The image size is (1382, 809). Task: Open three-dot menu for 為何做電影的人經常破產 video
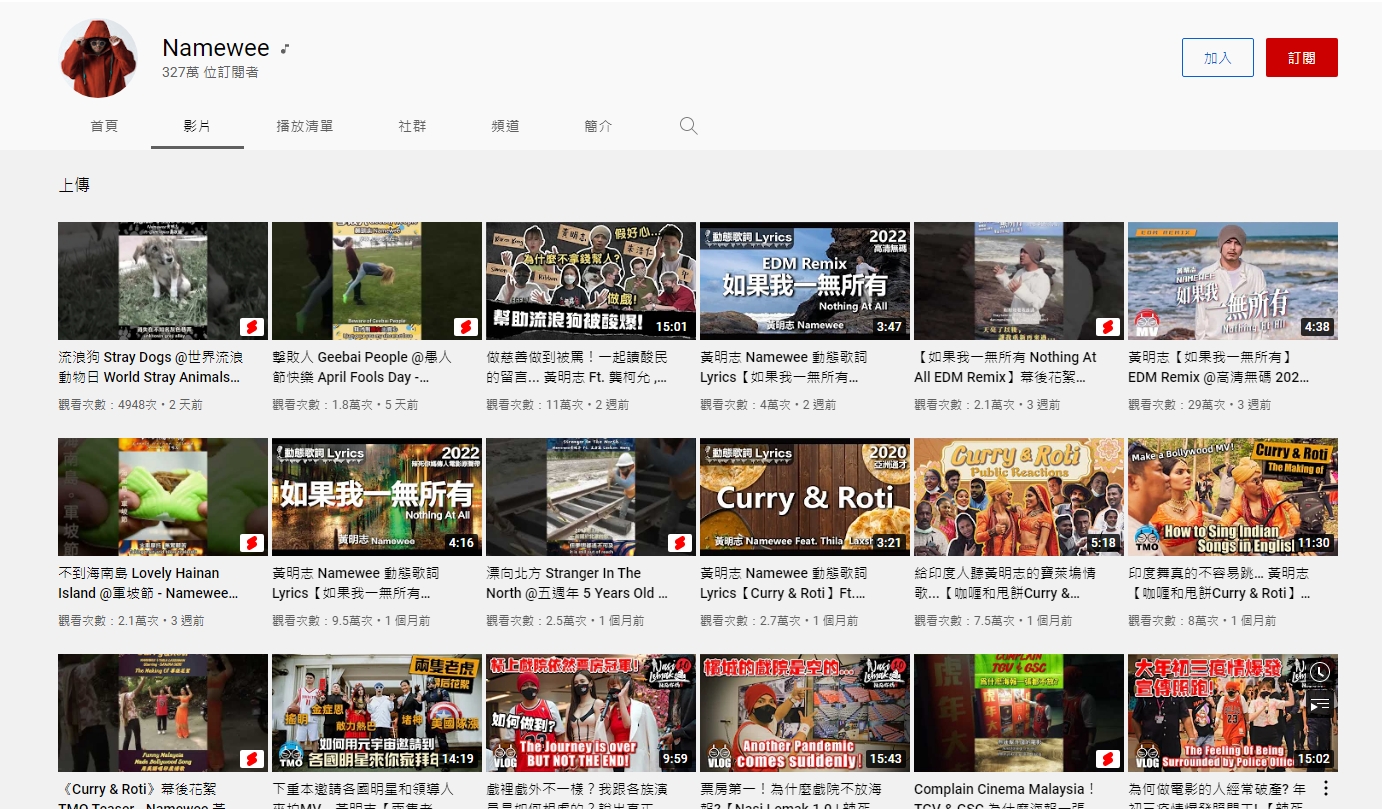pos(1326,788)
